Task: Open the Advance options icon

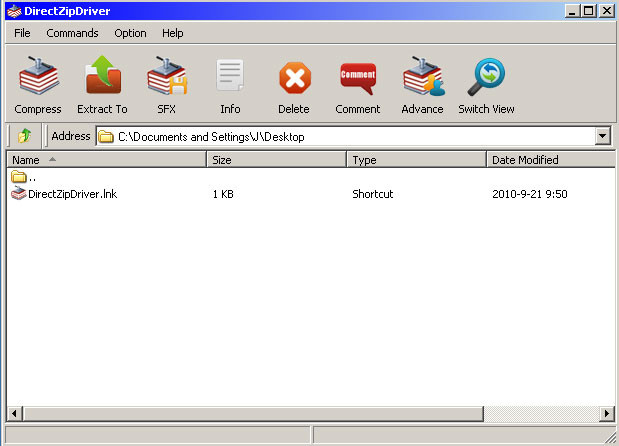Action: coord(423,76)
